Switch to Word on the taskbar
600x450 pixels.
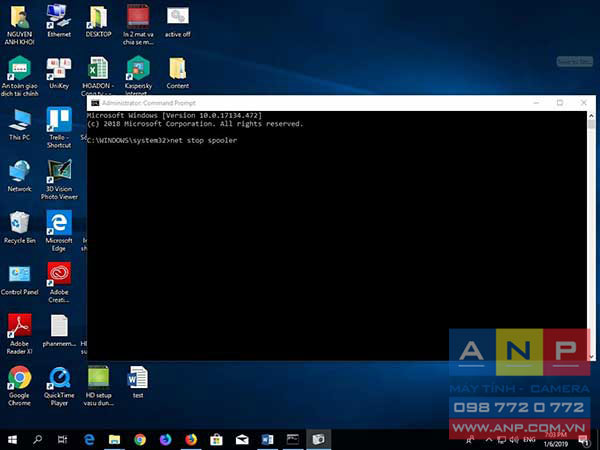[267, 440]
